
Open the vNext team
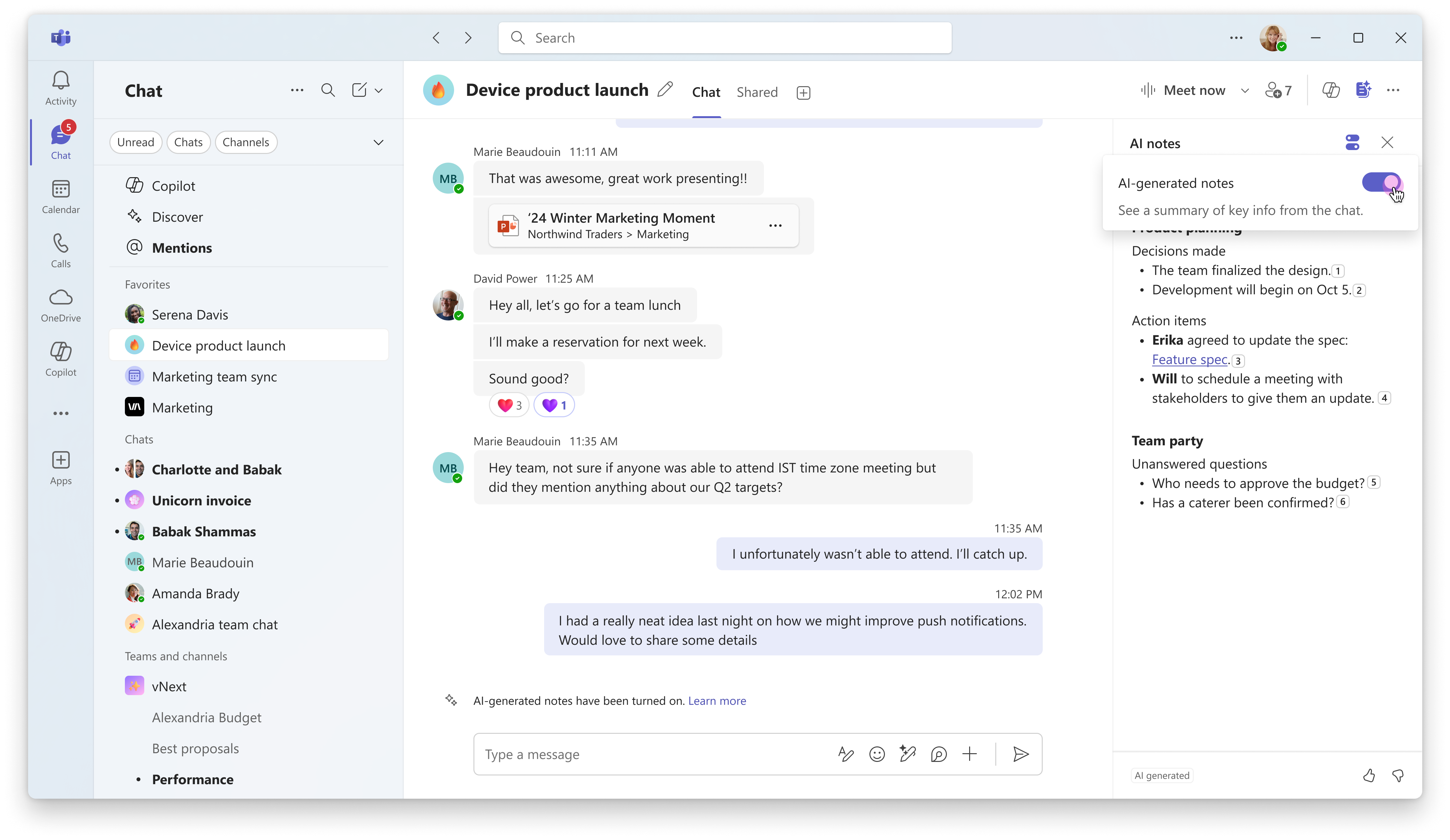click(248, 686)
